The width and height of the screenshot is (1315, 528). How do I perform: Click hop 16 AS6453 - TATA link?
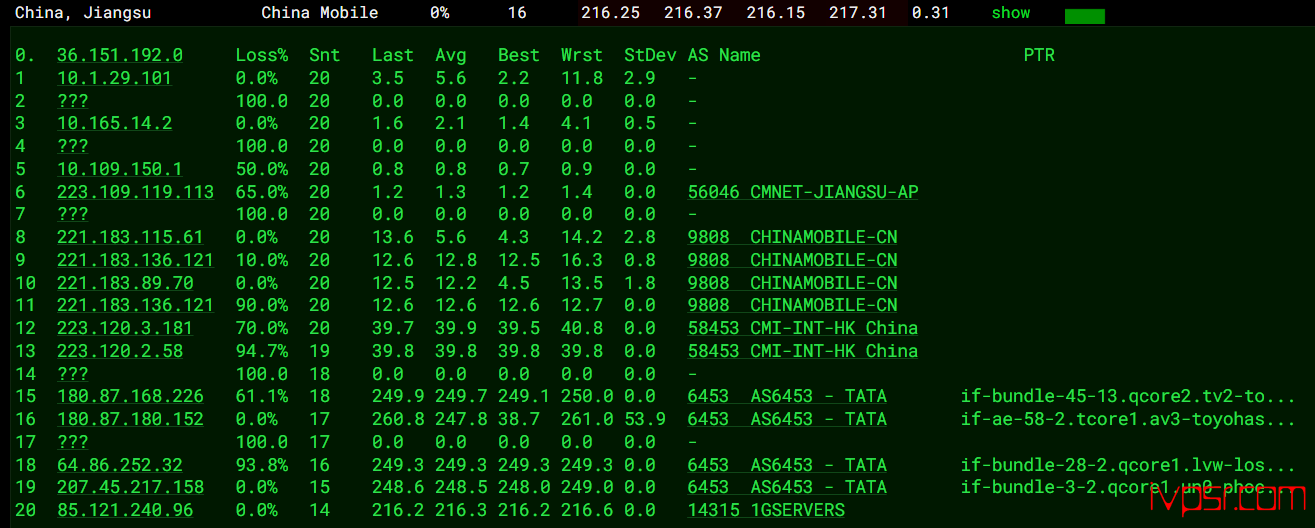point(787,419)
